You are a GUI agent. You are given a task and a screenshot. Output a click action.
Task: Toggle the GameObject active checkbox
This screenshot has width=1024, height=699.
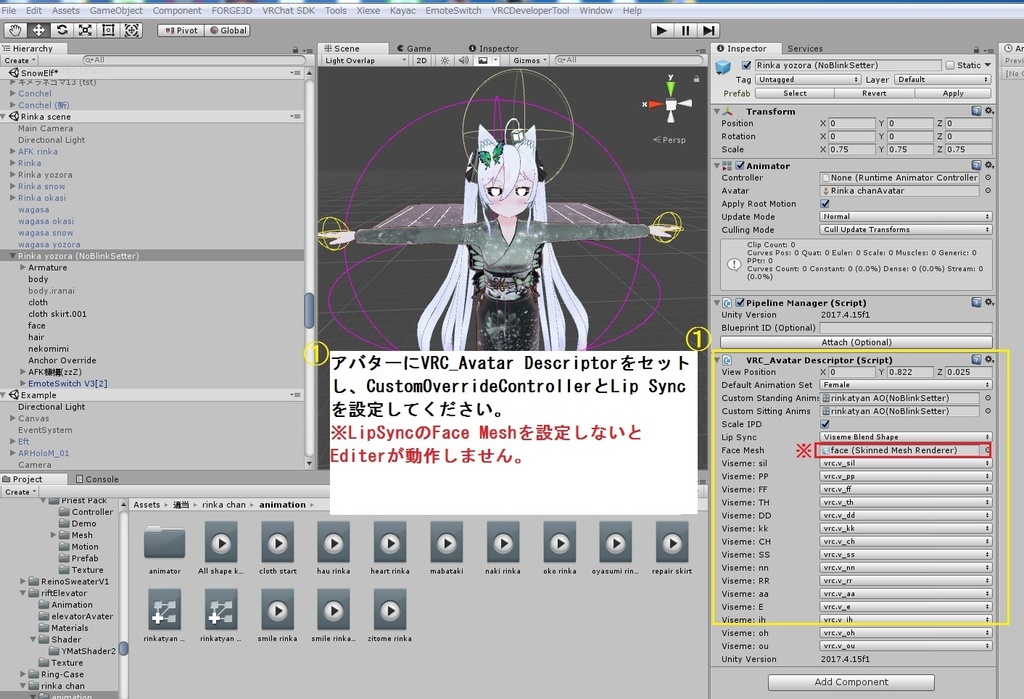(x=746, y=65)
